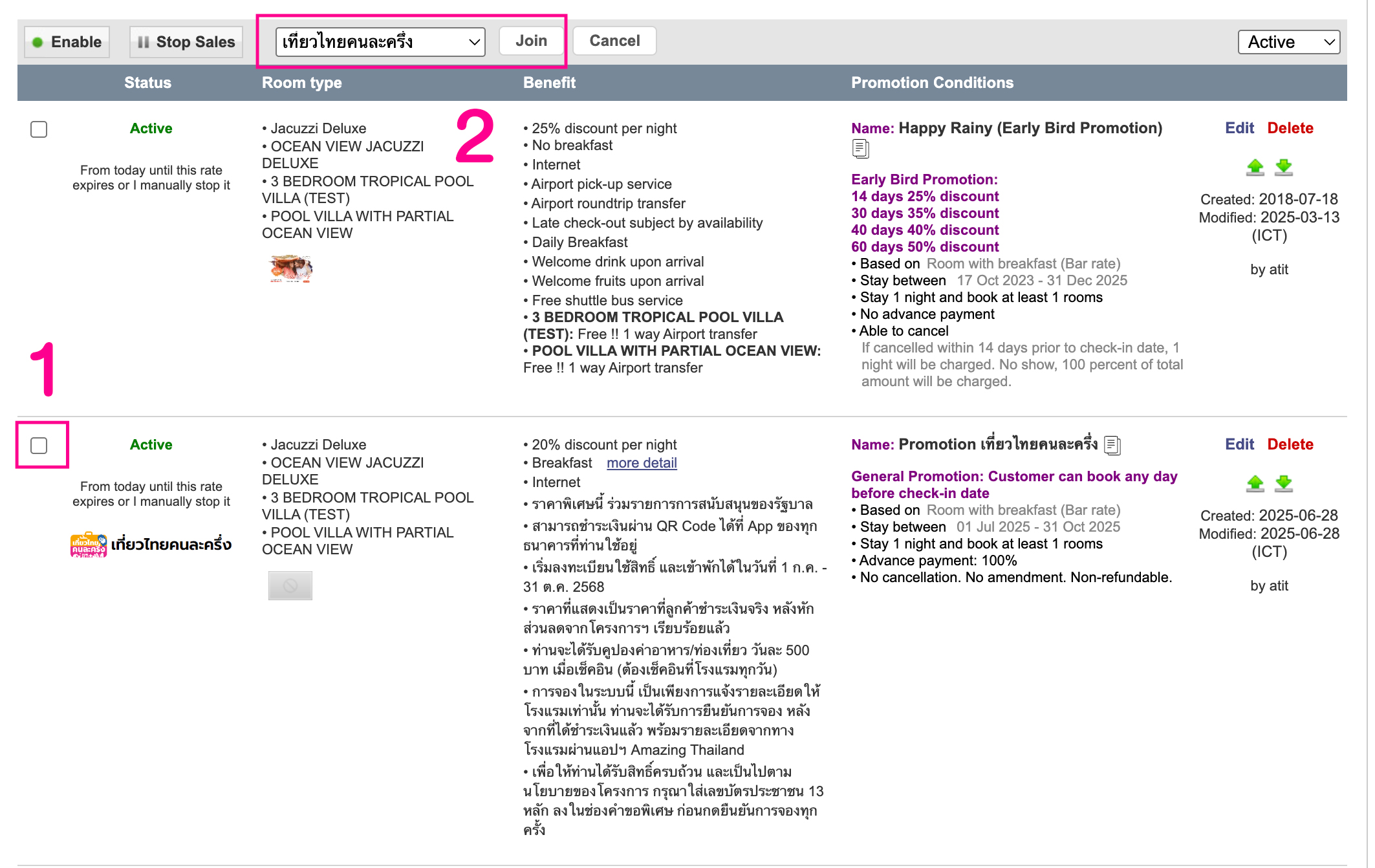The height and width of the screenshot is (868, 1375).
Task: Click green move-down arrow for Happy Rainy promotion
Action: [x=1283, y=168]
